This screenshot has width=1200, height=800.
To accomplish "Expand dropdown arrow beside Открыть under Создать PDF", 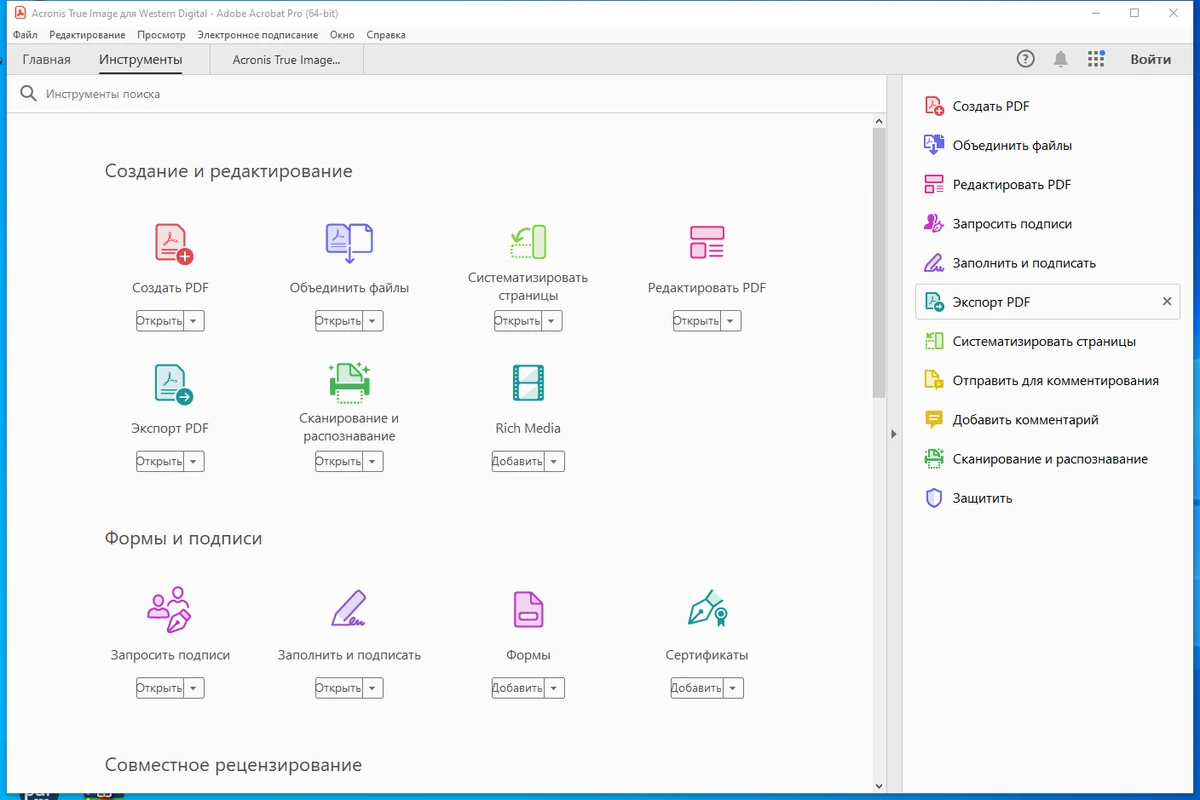I will click(x=194, y=321).
